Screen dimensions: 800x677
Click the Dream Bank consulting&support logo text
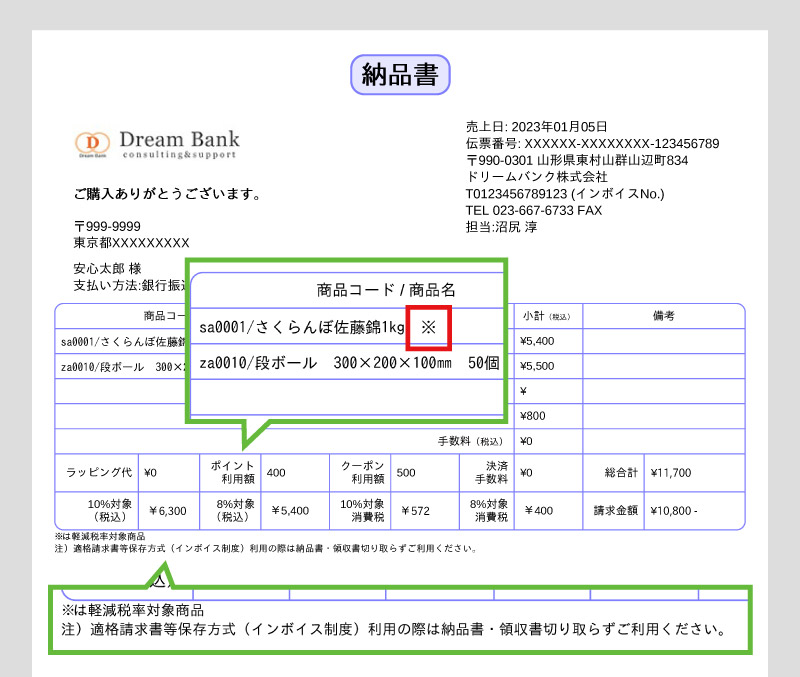click(180, 144)
